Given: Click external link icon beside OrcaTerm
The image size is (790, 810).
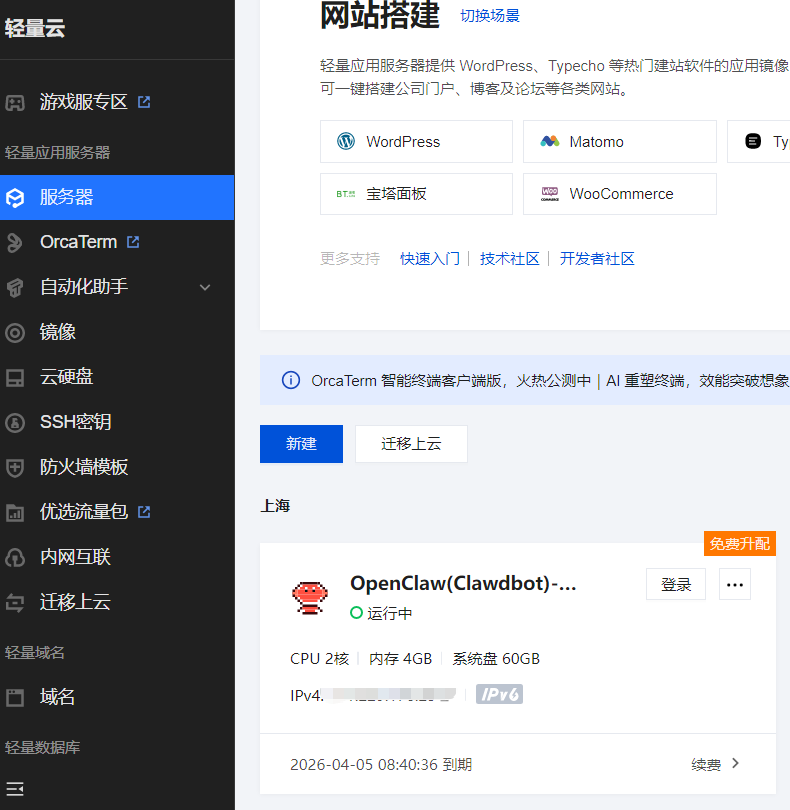Looking at the screenshot, I should 133,242.
